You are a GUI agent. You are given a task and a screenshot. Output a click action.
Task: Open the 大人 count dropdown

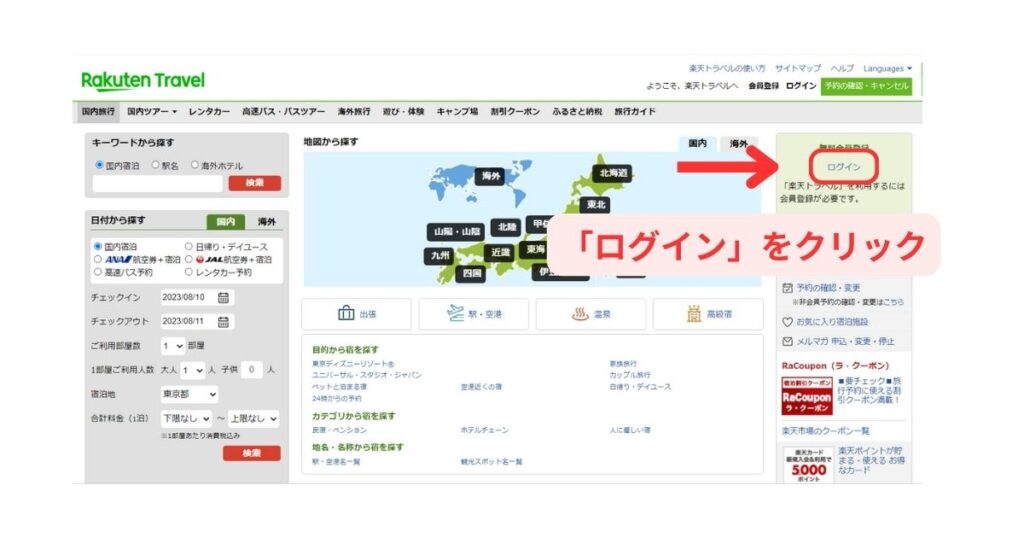coord(193,370)
